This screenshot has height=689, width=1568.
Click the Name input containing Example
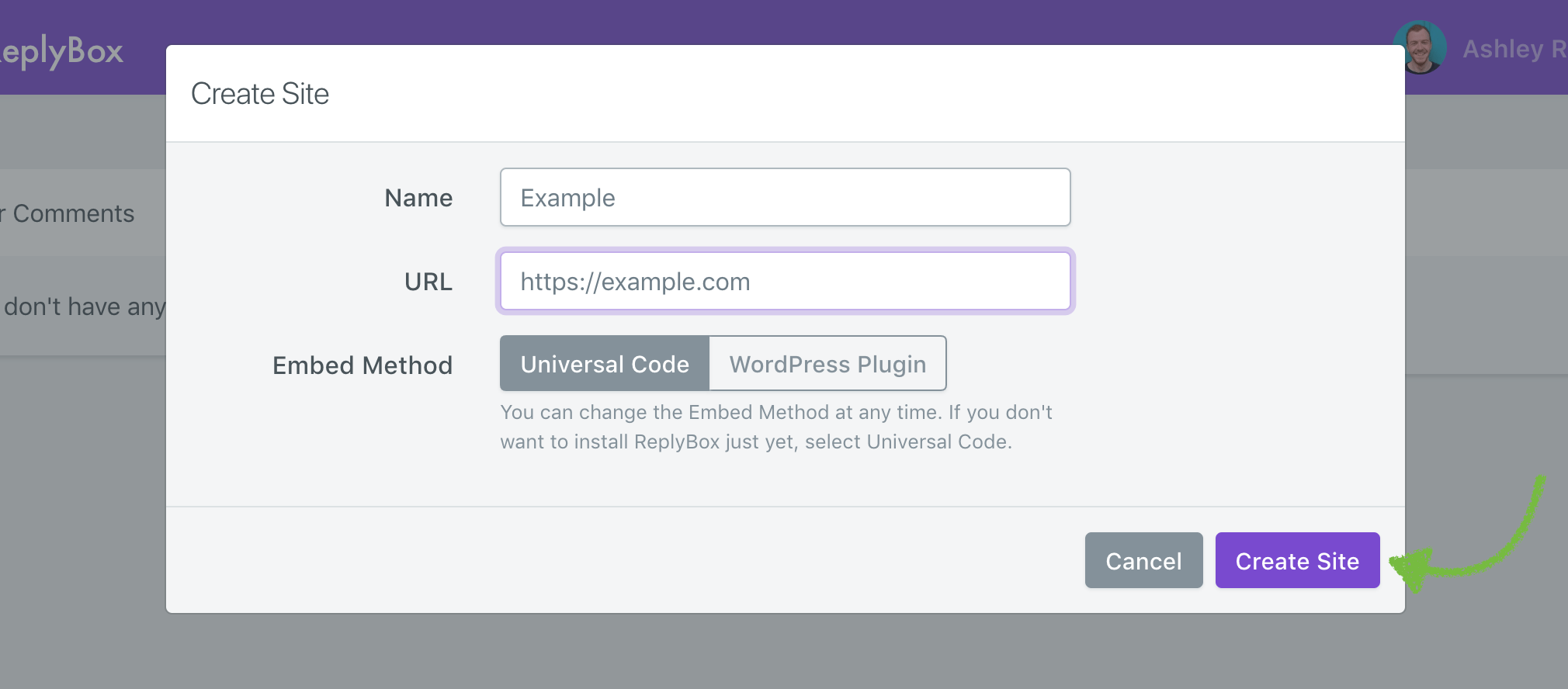[784, 198]
